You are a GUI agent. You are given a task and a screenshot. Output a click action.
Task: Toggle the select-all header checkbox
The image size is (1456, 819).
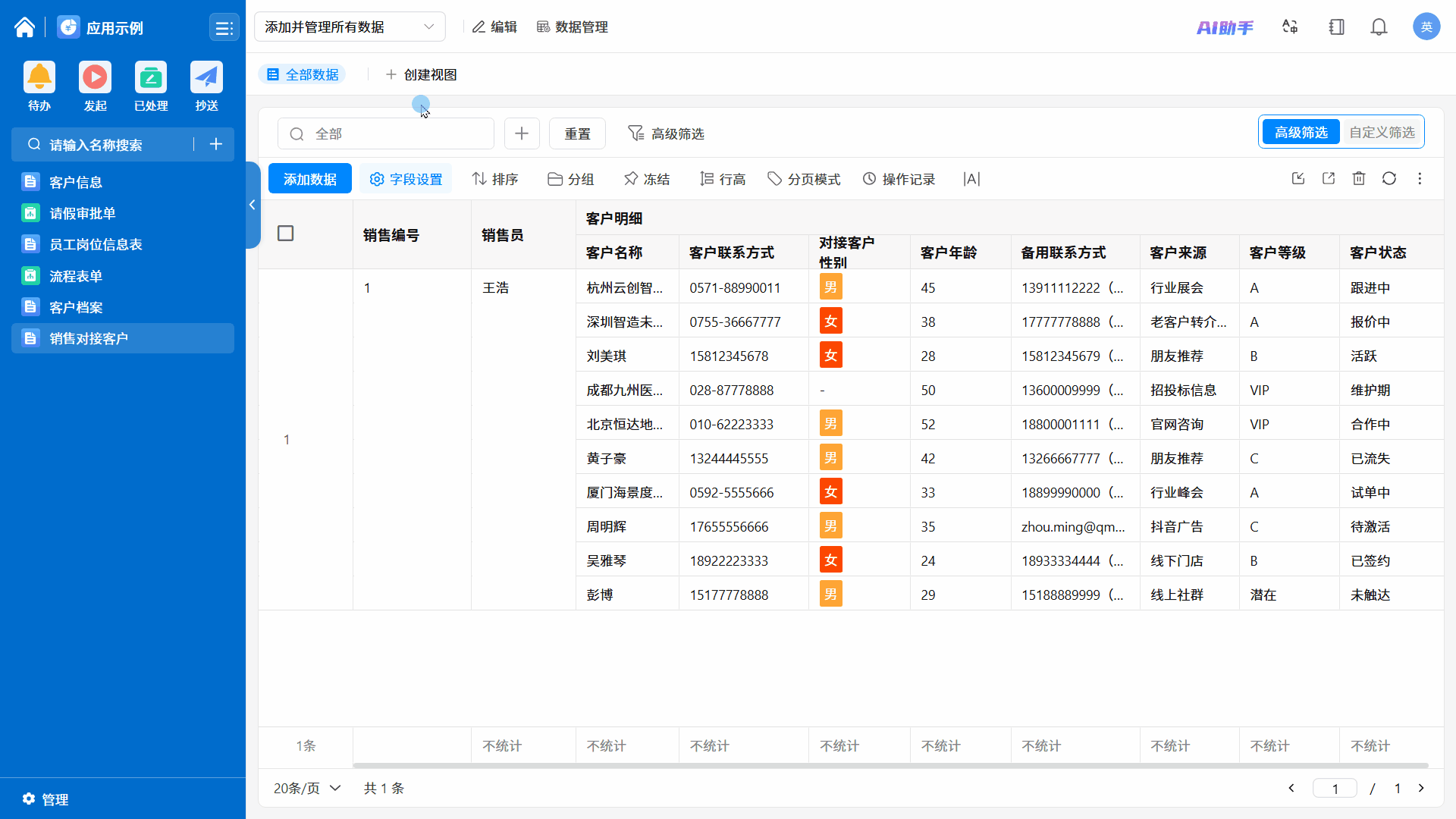285,234
